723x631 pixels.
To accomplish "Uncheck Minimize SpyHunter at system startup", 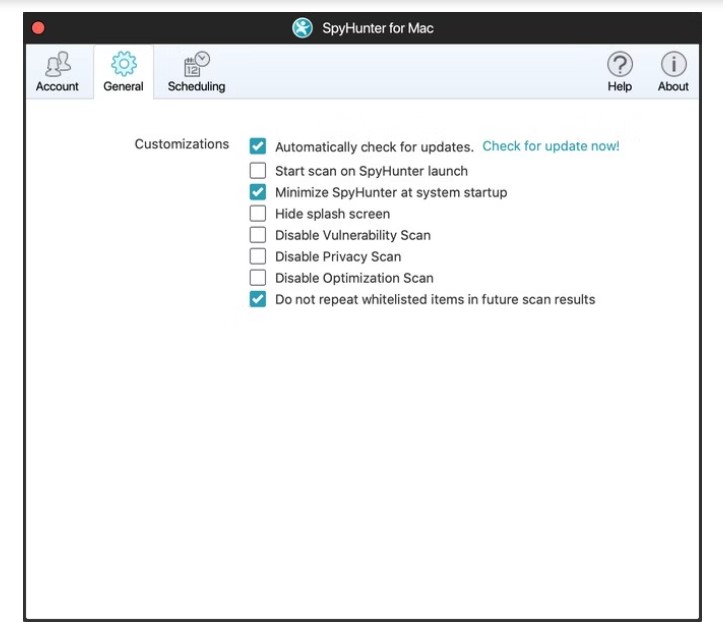I will point(258,192).
